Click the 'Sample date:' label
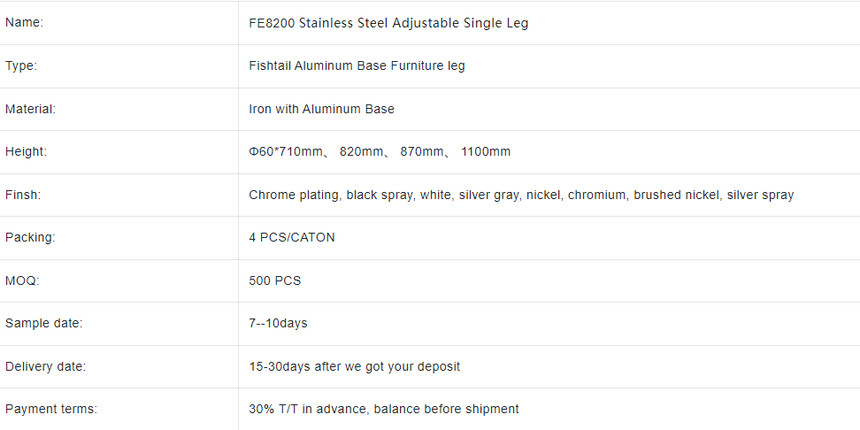Image resolution: width=860 pixels, height=430 pixels. (x=44, y=324)
